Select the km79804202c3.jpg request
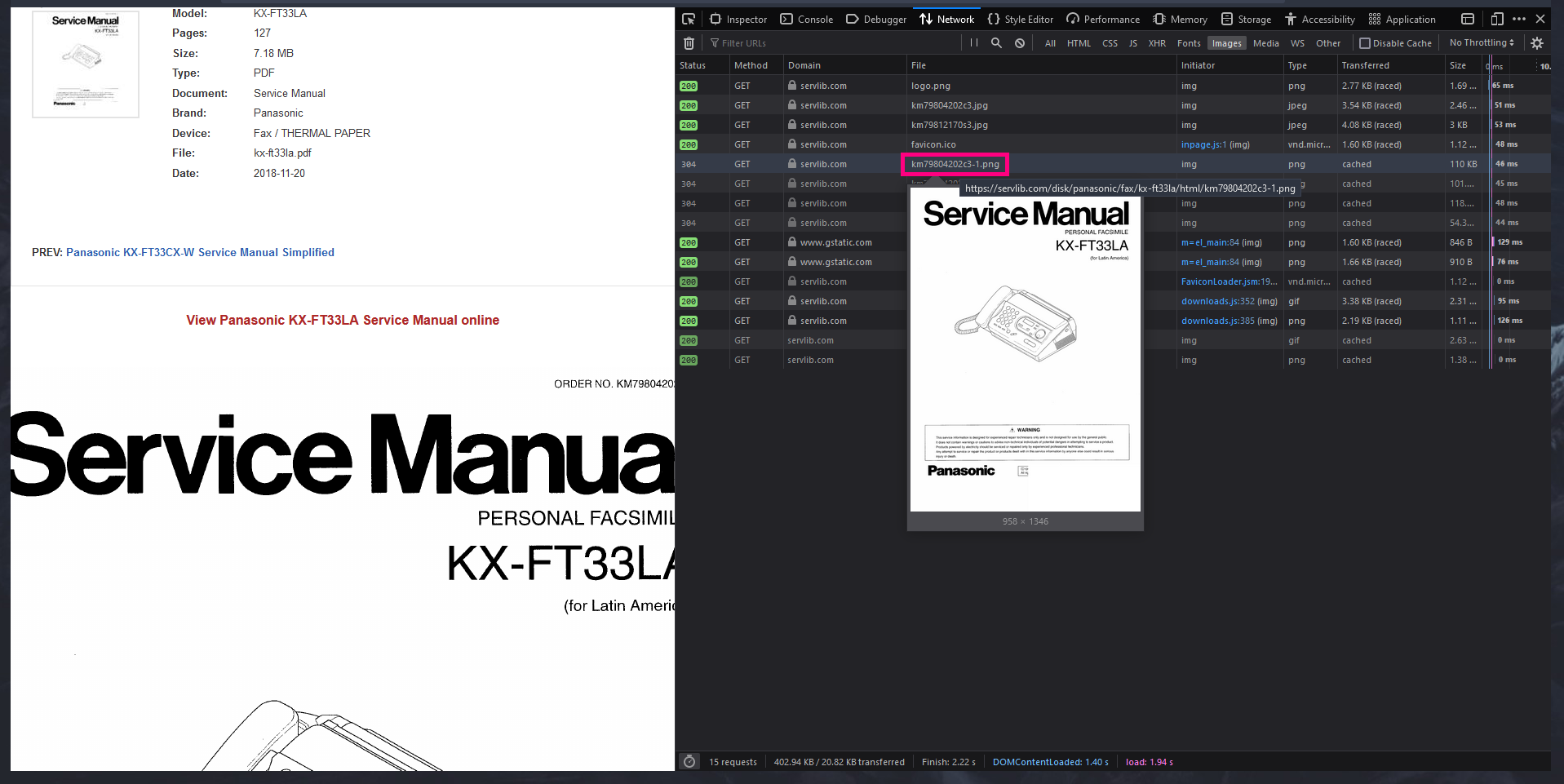Image resolution: width=1564 pixels, height=784 pixels. pos(1113,105)
